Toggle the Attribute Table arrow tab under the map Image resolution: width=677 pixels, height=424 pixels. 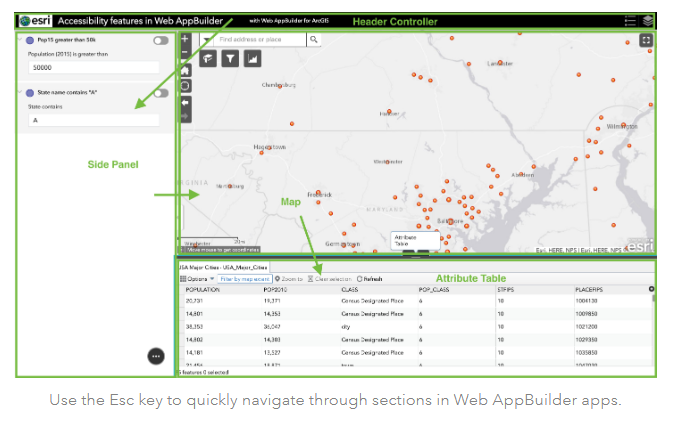tap(415, 253)
